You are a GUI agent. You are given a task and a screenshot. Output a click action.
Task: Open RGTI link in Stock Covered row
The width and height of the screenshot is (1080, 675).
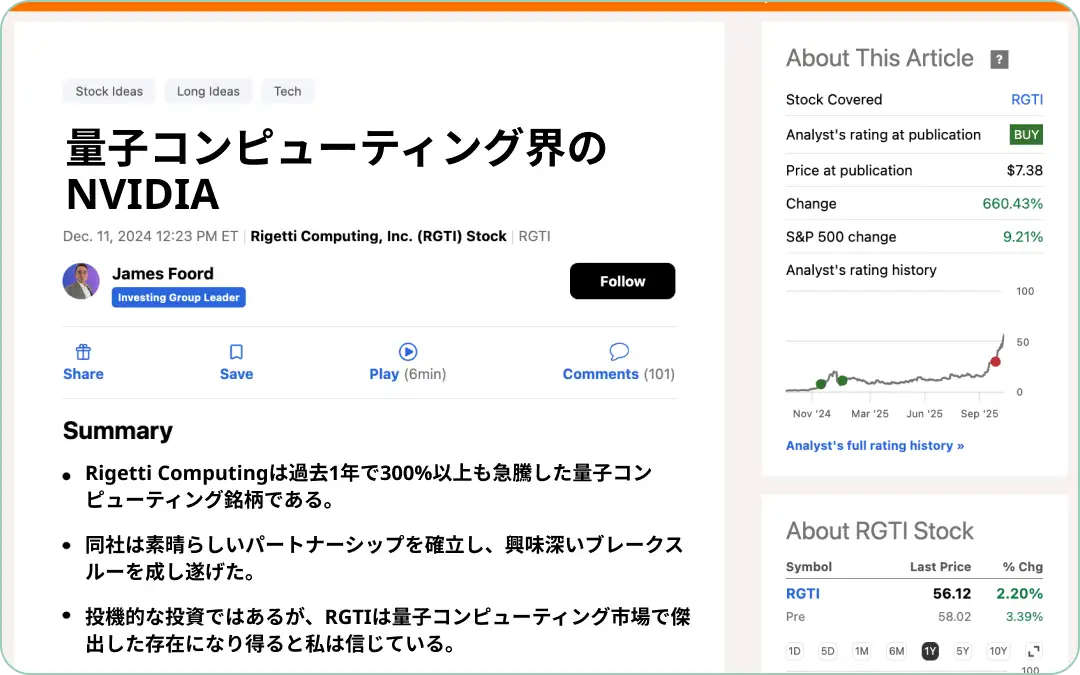pyautogui.click(x=1027, y=99)
